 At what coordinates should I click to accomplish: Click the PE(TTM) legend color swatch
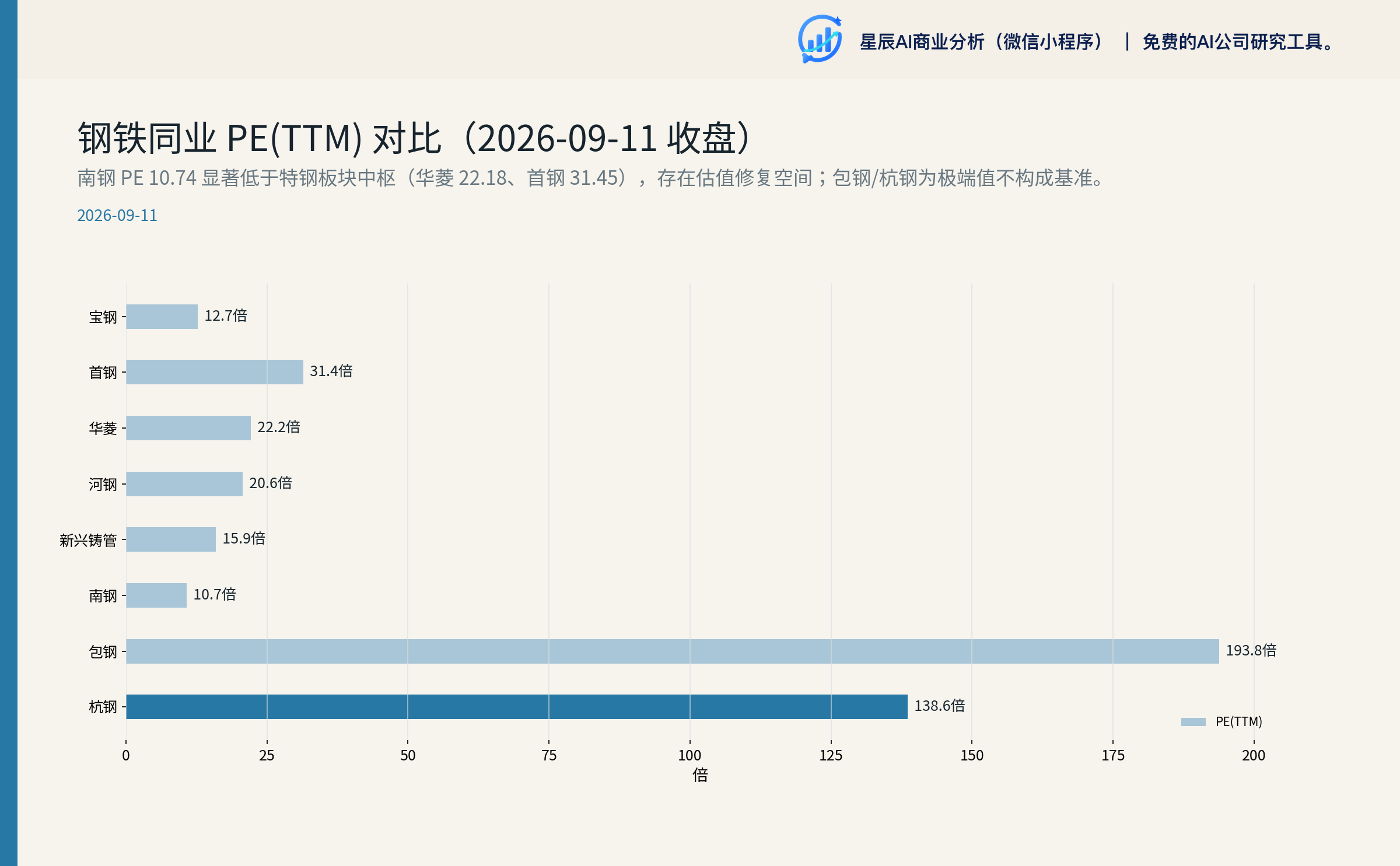(x=1193, y=722)
